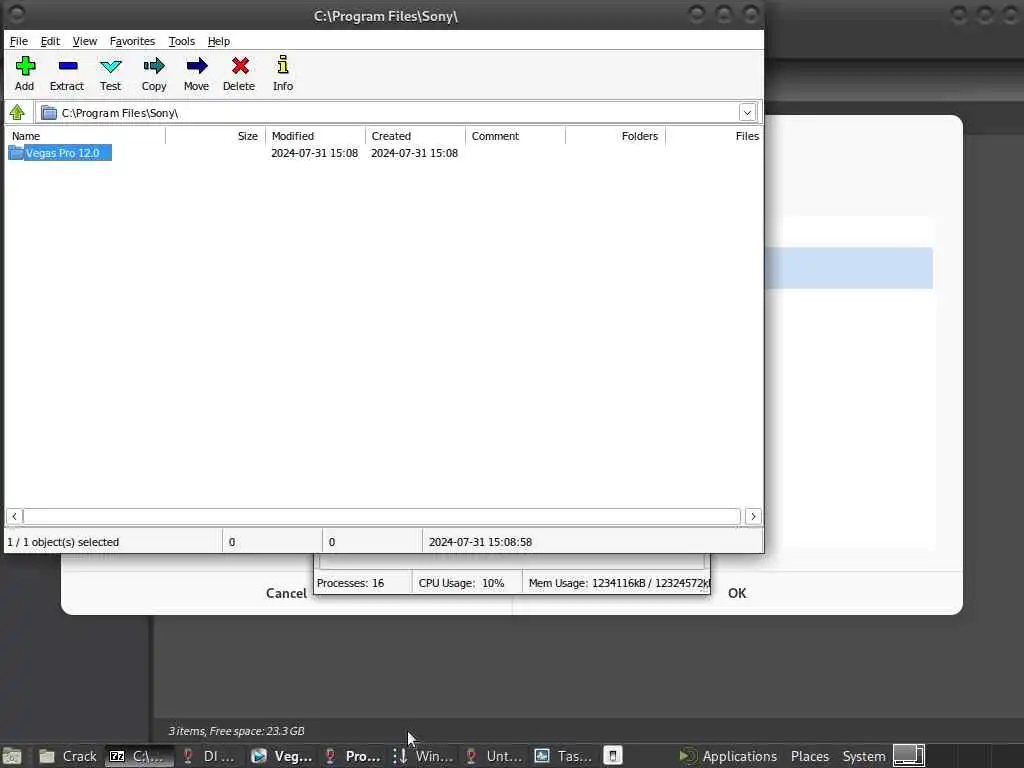Click 'Processes: 16' in task manager status

point(350,583)
